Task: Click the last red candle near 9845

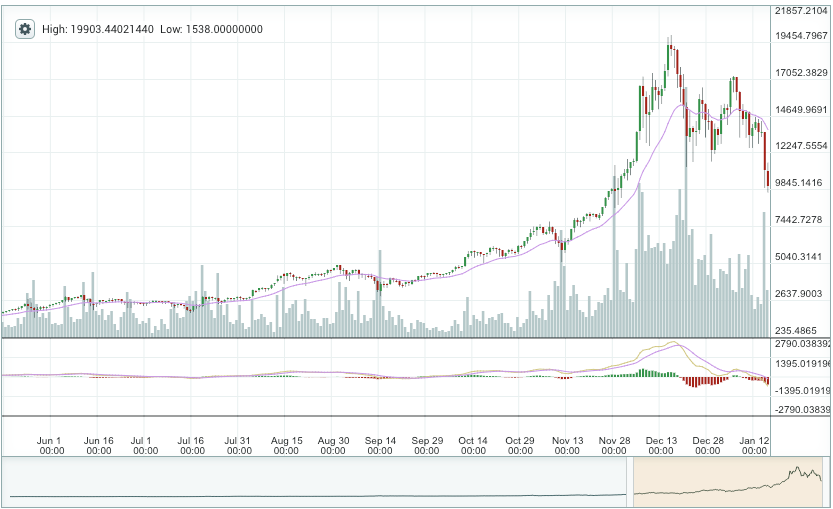Action: pos(768,177)
